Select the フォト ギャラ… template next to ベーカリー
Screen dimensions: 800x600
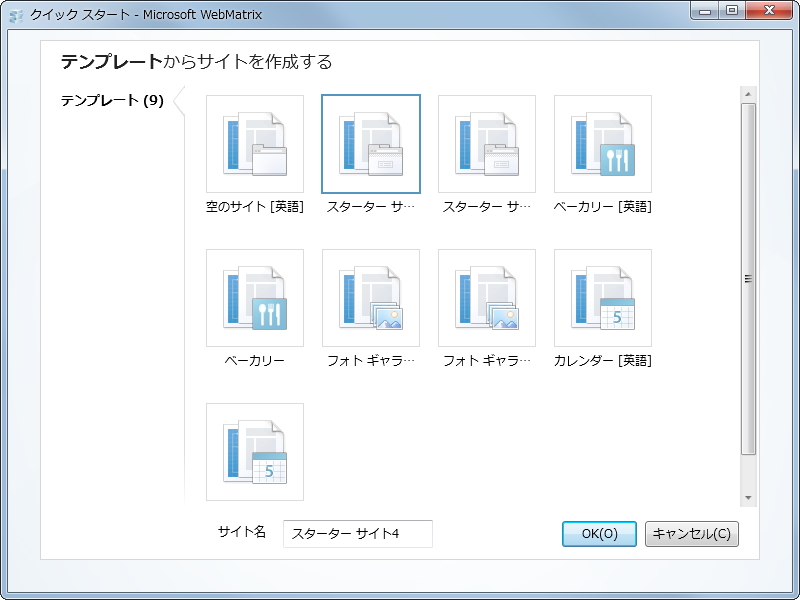371,298
